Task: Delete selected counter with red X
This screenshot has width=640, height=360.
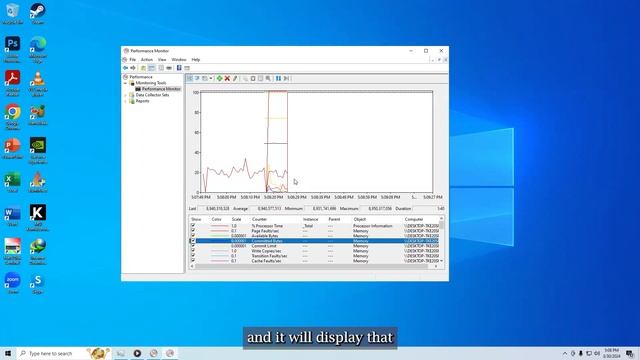Action: click(x=227, y=78)
